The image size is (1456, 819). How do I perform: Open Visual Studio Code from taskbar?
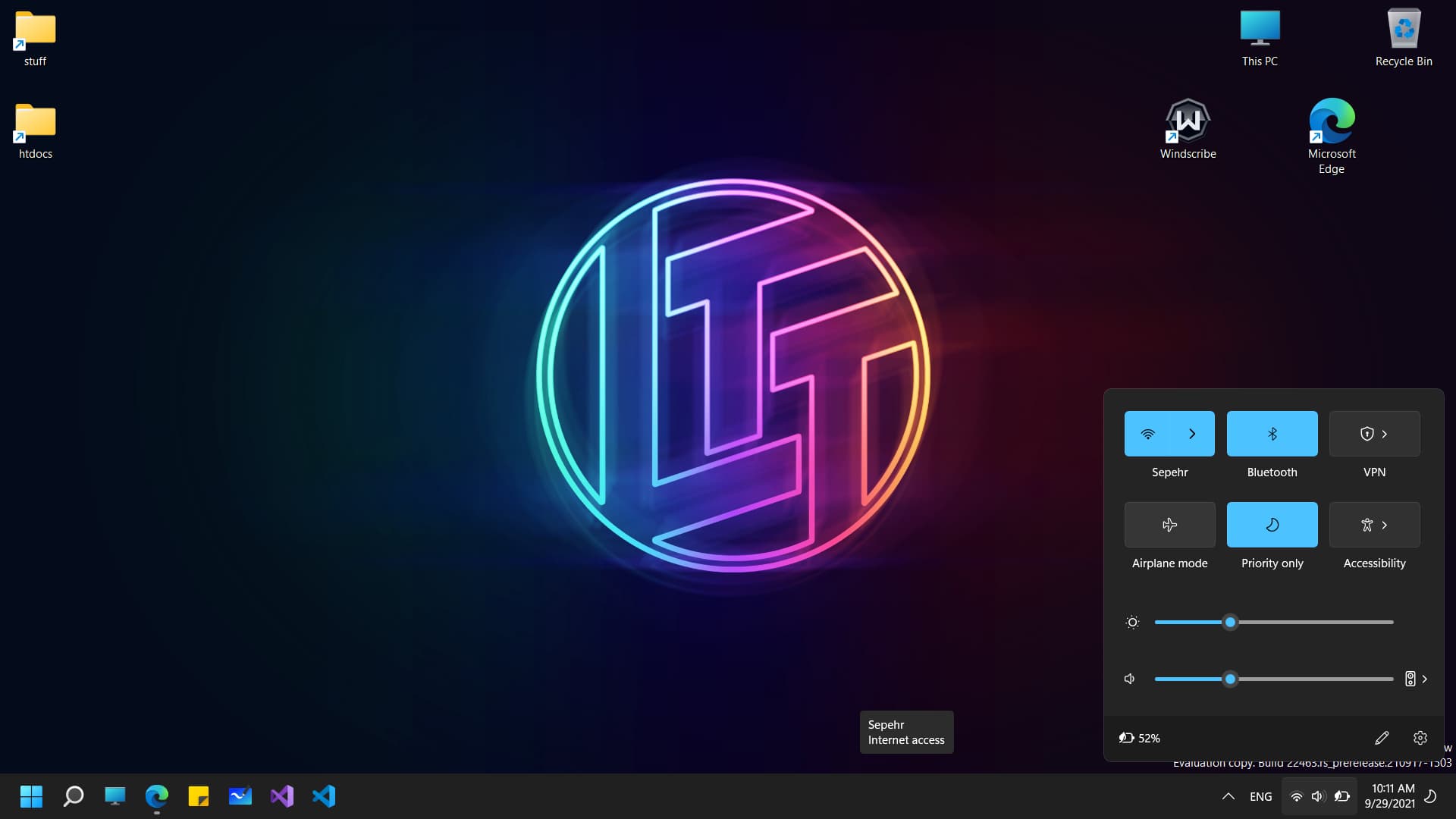point(324,796)
